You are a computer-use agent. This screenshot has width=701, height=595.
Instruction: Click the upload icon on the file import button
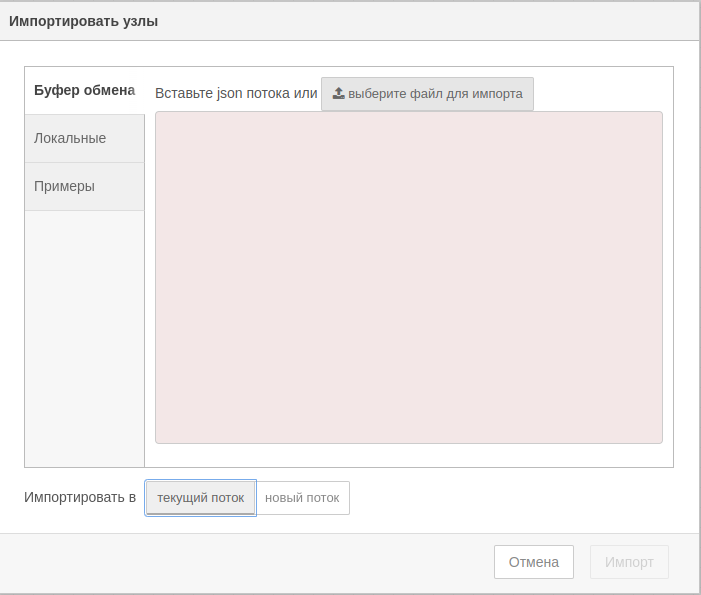pyautogui.click(x=339, y=93)
